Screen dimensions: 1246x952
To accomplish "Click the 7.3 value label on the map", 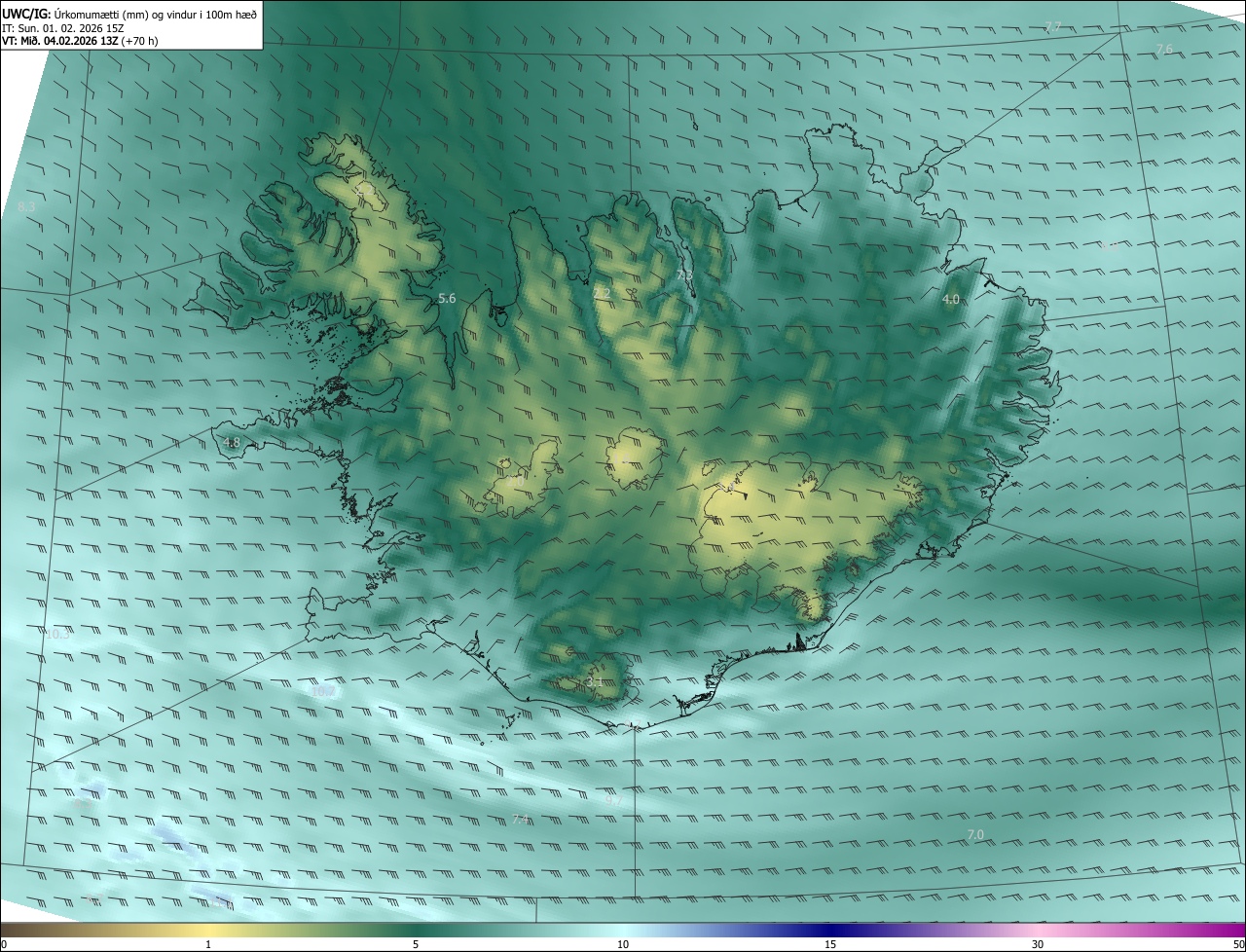I will click(684, 275).
